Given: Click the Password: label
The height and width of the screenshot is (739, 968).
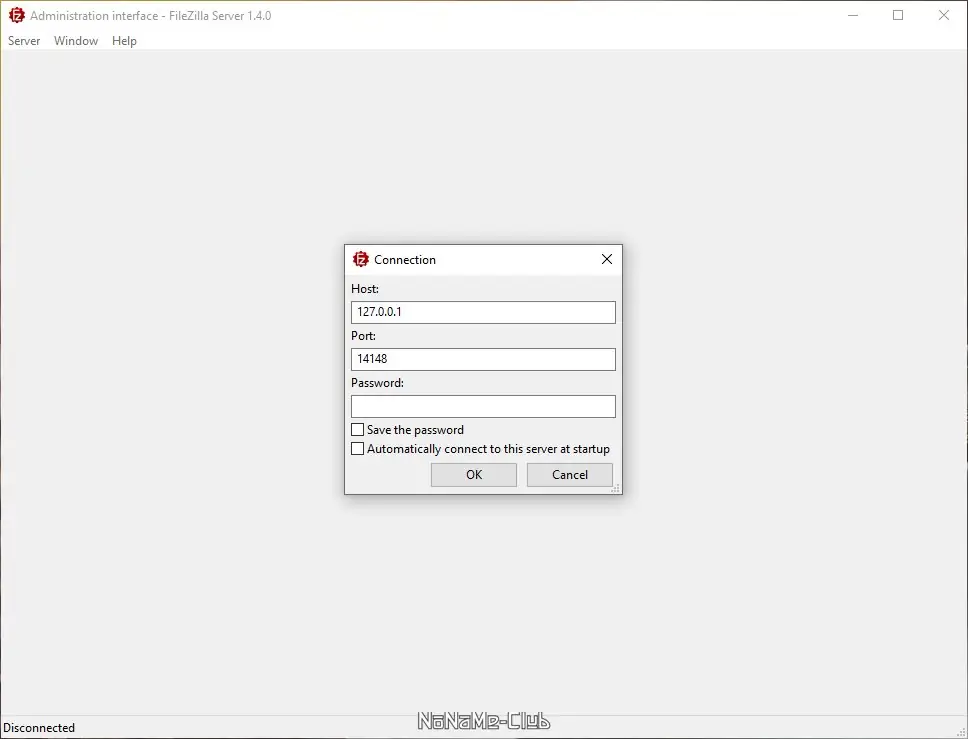Looking at the screenshot, I should [x=377, y=383].
